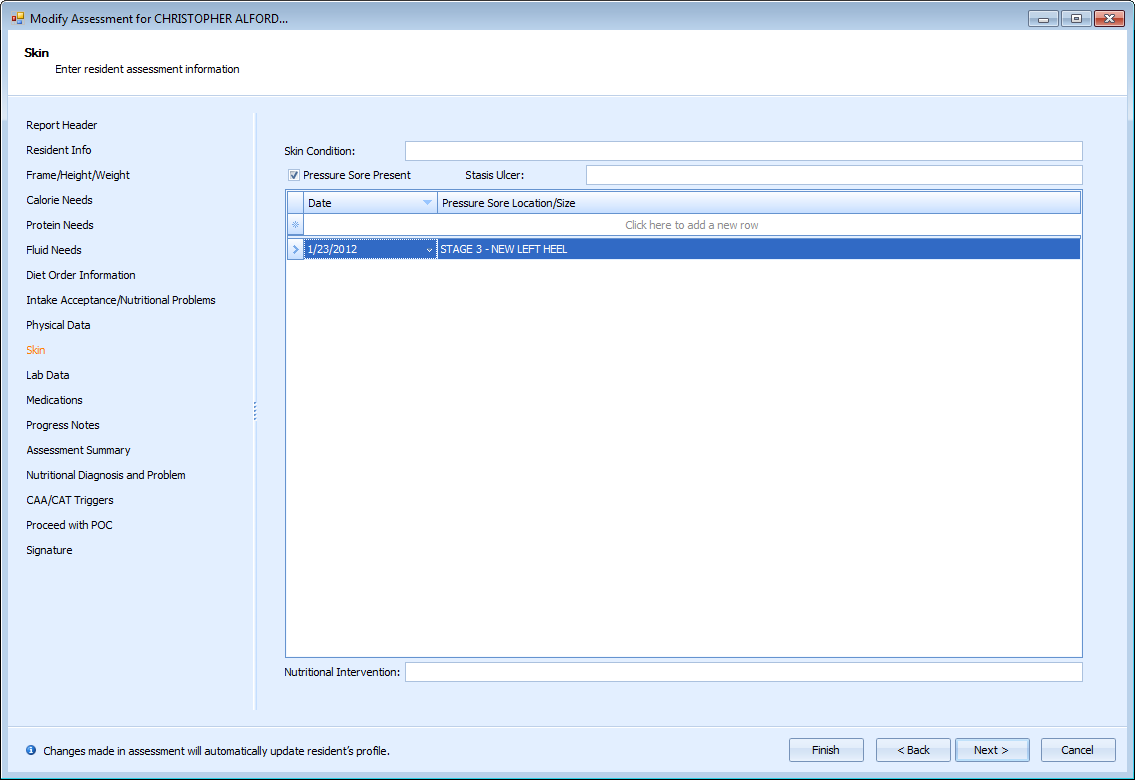Select the STAGE 3 - NEW LEFT HEEL cell
This screenshot has height=780, width=1135.
point(759,249)
